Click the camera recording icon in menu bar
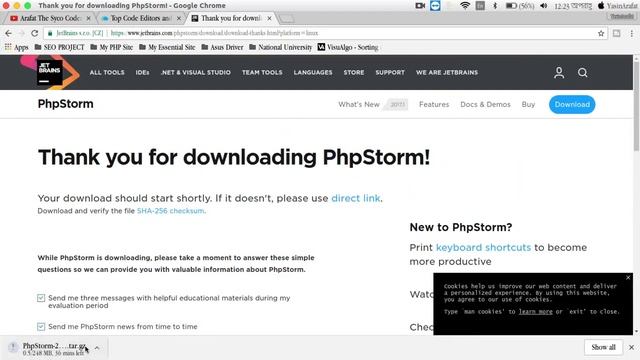 point(420,6)
